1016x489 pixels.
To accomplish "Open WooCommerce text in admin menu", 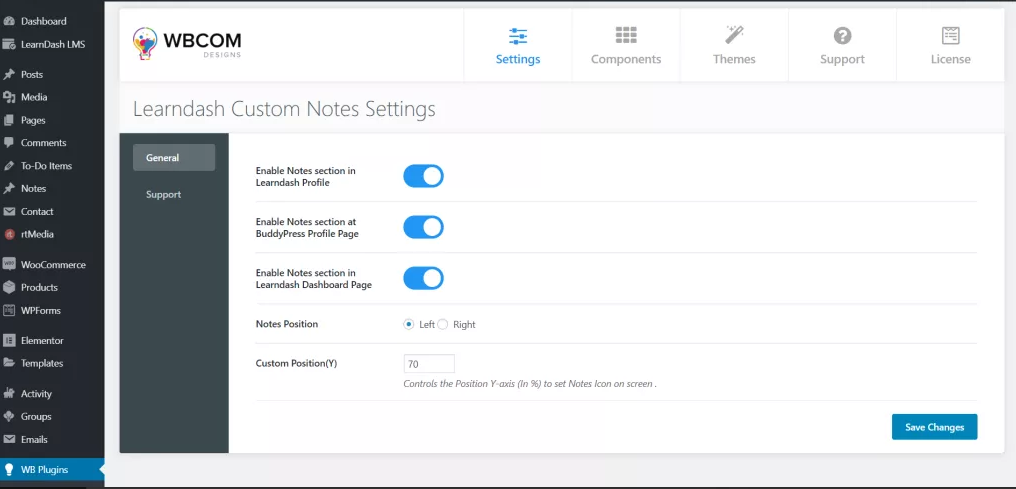I will pyautogui.click(x=53, y=264).
